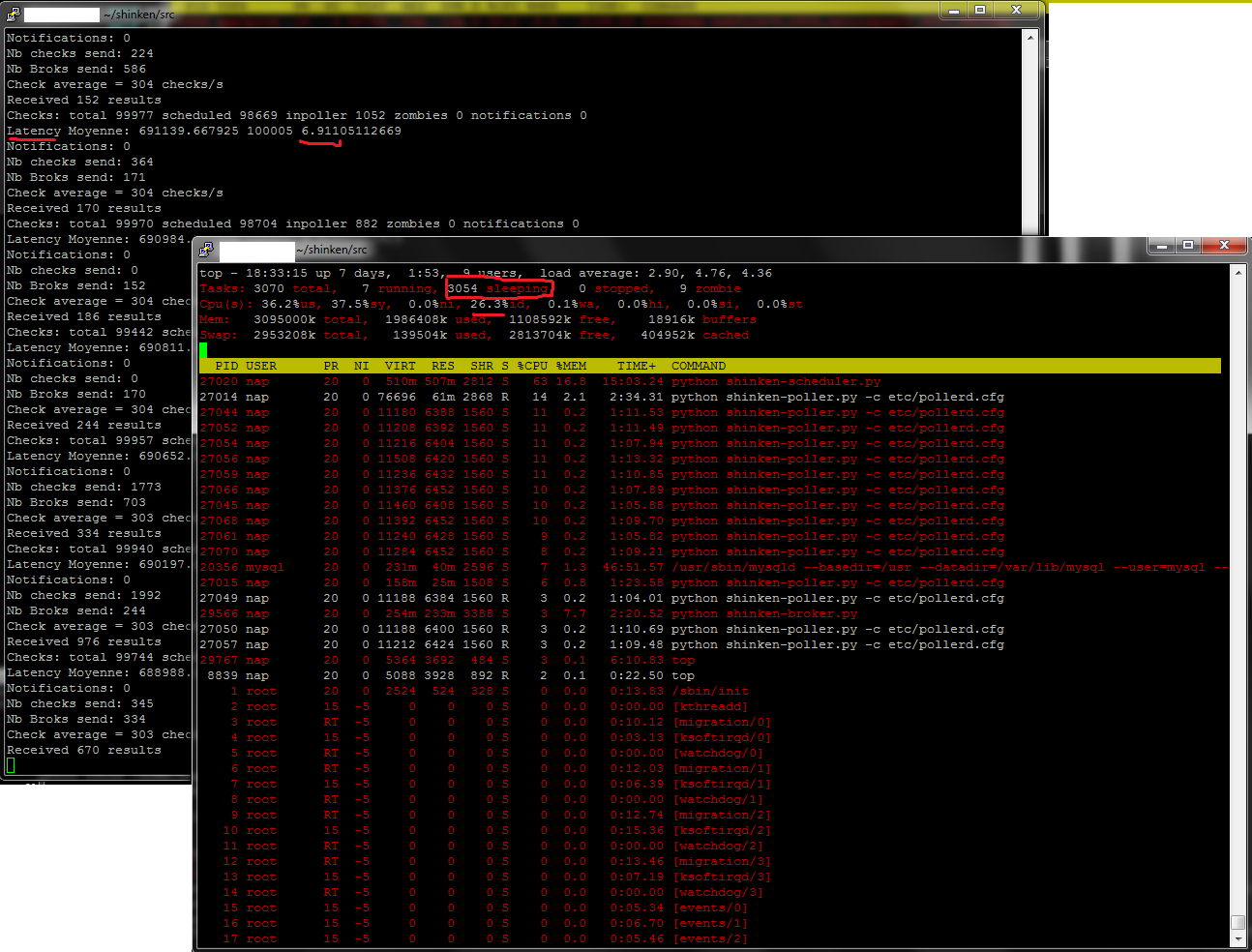Click the scroll-up arrow in the front terminal
Screen dimensions: 1252x952
pos(1237,273)
